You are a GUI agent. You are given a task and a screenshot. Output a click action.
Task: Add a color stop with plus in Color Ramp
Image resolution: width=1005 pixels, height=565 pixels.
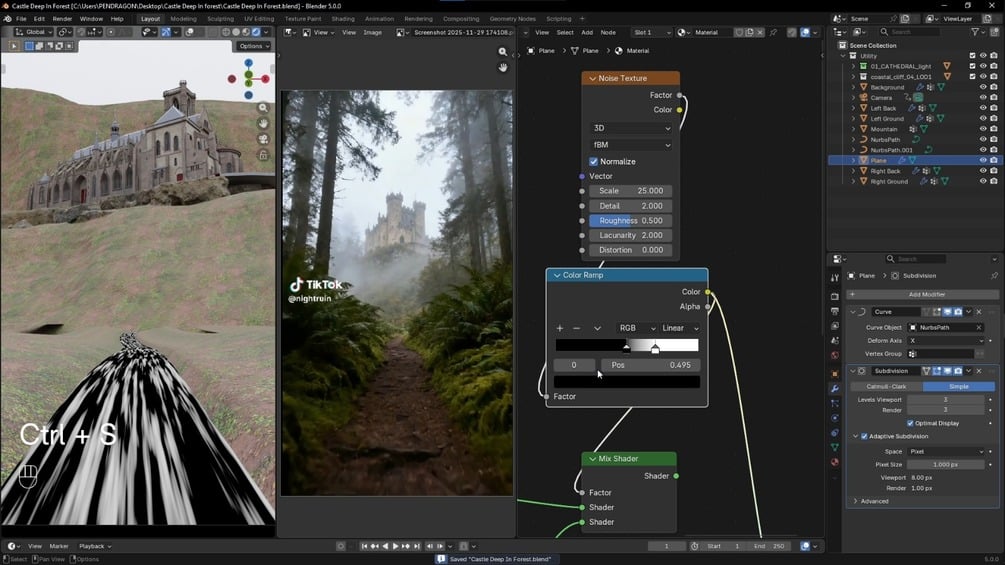tap(560, 328)
